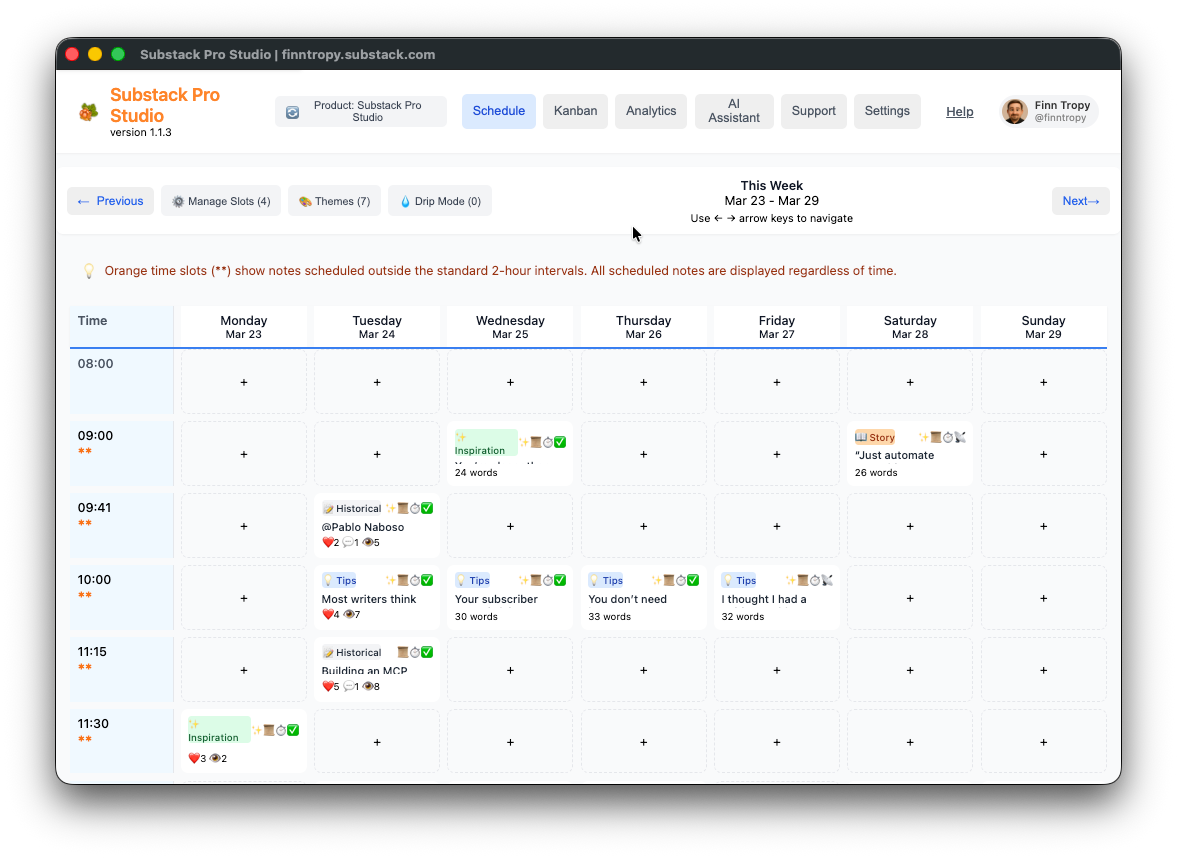This screenshot has width=1177, height=858.
Task: Click the green checkmark on the @Pablo Naboso note
Action: pos(427,508)
